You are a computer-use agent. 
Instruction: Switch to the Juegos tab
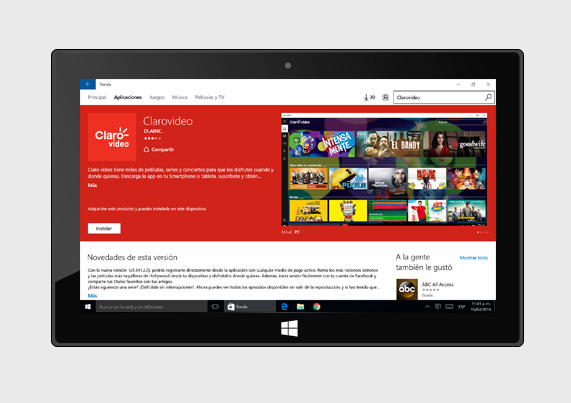(157, 97)
